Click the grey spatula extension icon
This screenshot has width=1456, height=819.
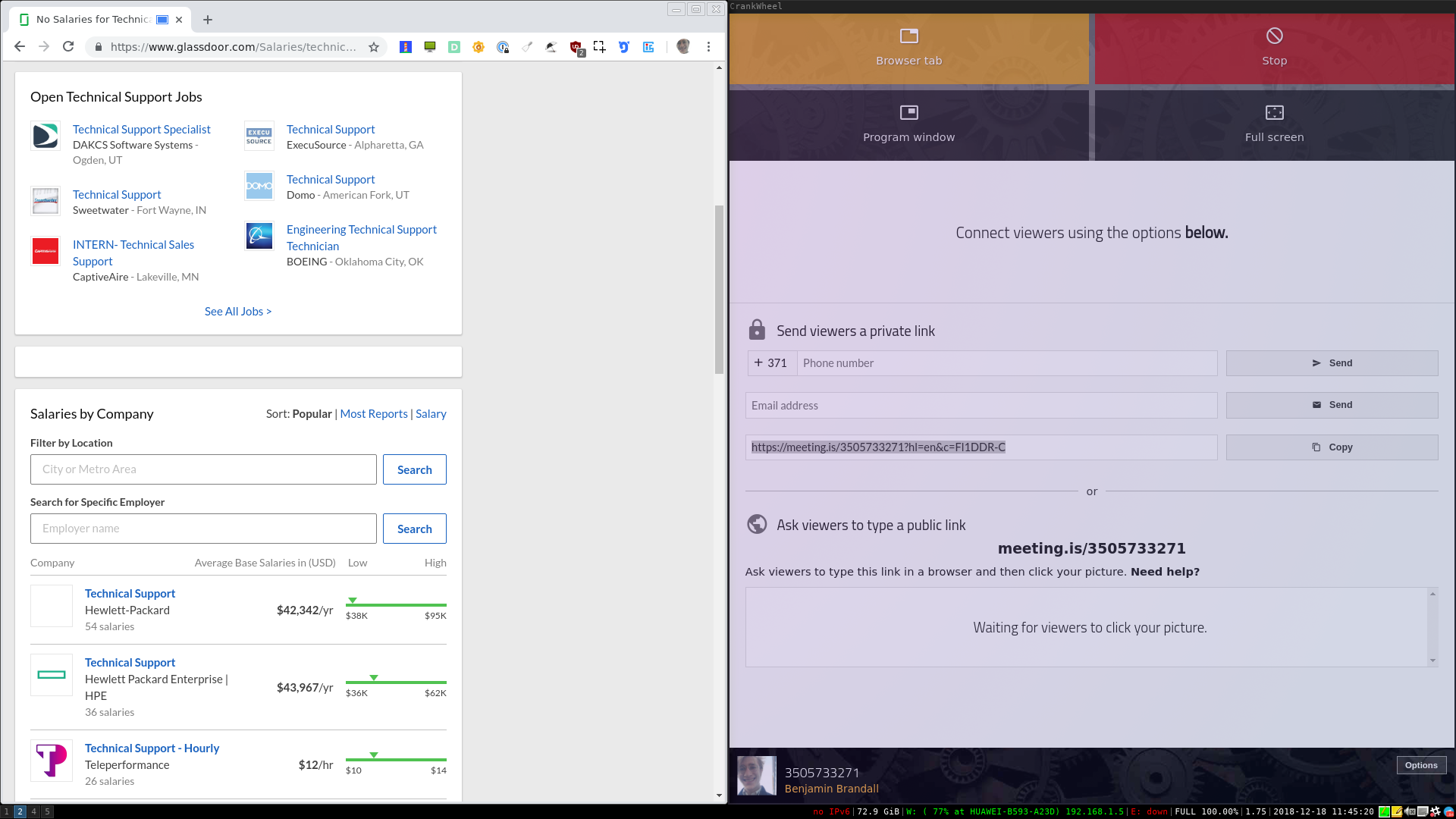point(527,47)
